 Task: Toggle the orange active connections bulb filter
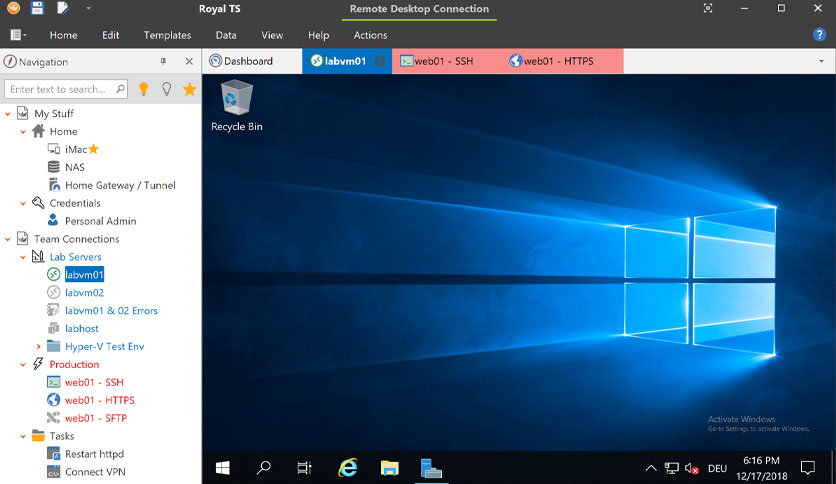(x=143, y=89)
